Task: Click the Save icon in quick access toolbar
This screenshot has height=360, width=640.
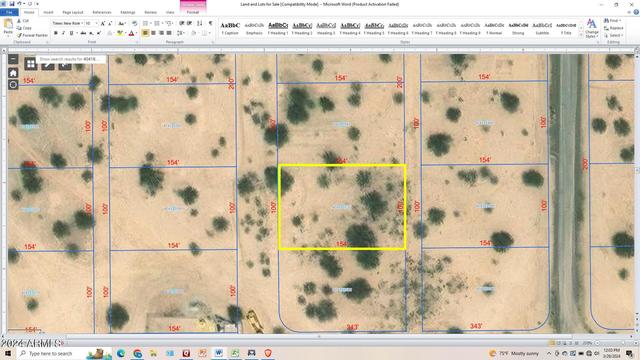Action: click(11, 4)
